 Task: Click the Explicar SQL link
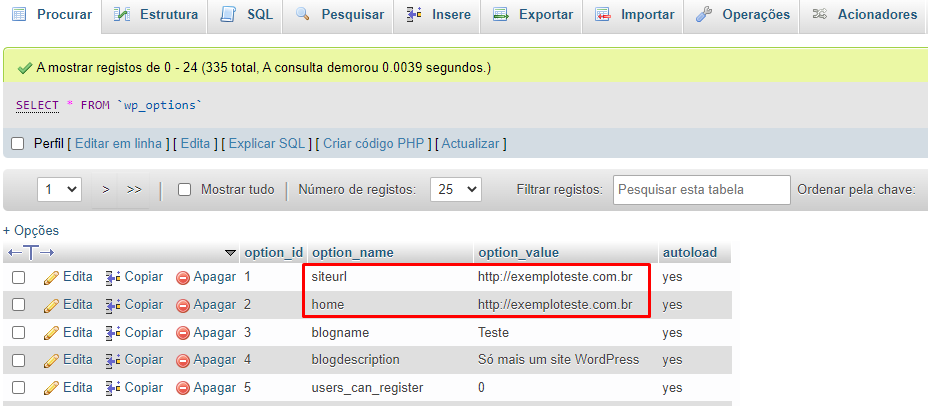[267, 143]
